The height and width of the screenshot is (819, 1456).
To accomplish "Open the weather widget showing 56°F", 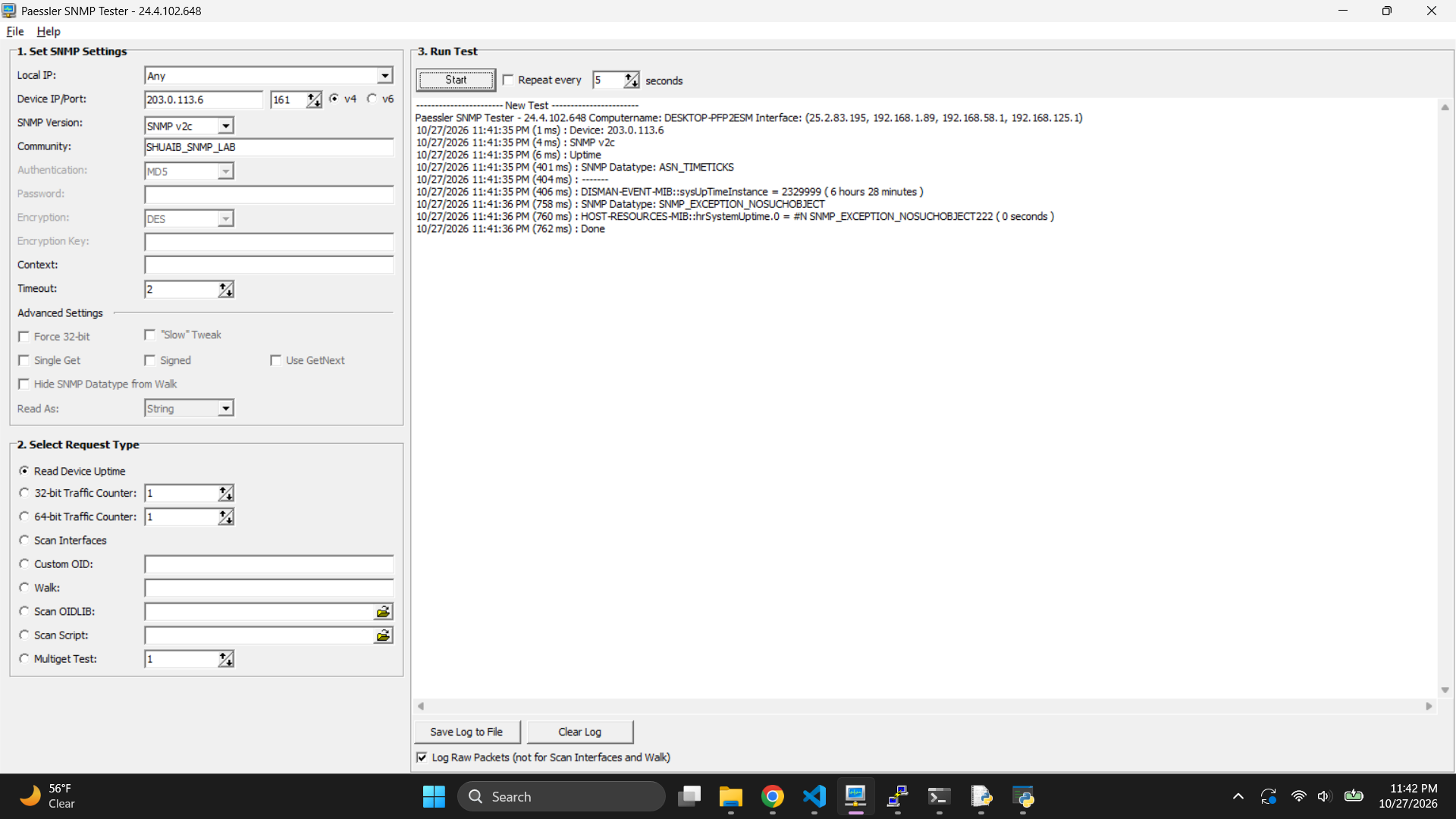I will pyautogui.click(x=47, y=796).
